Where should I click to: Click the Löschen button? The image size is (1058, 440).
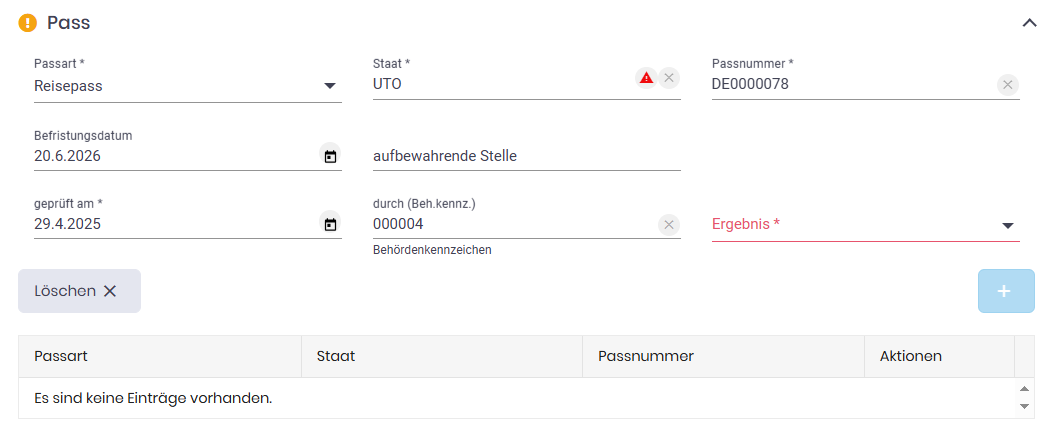[x=80, y=291]
